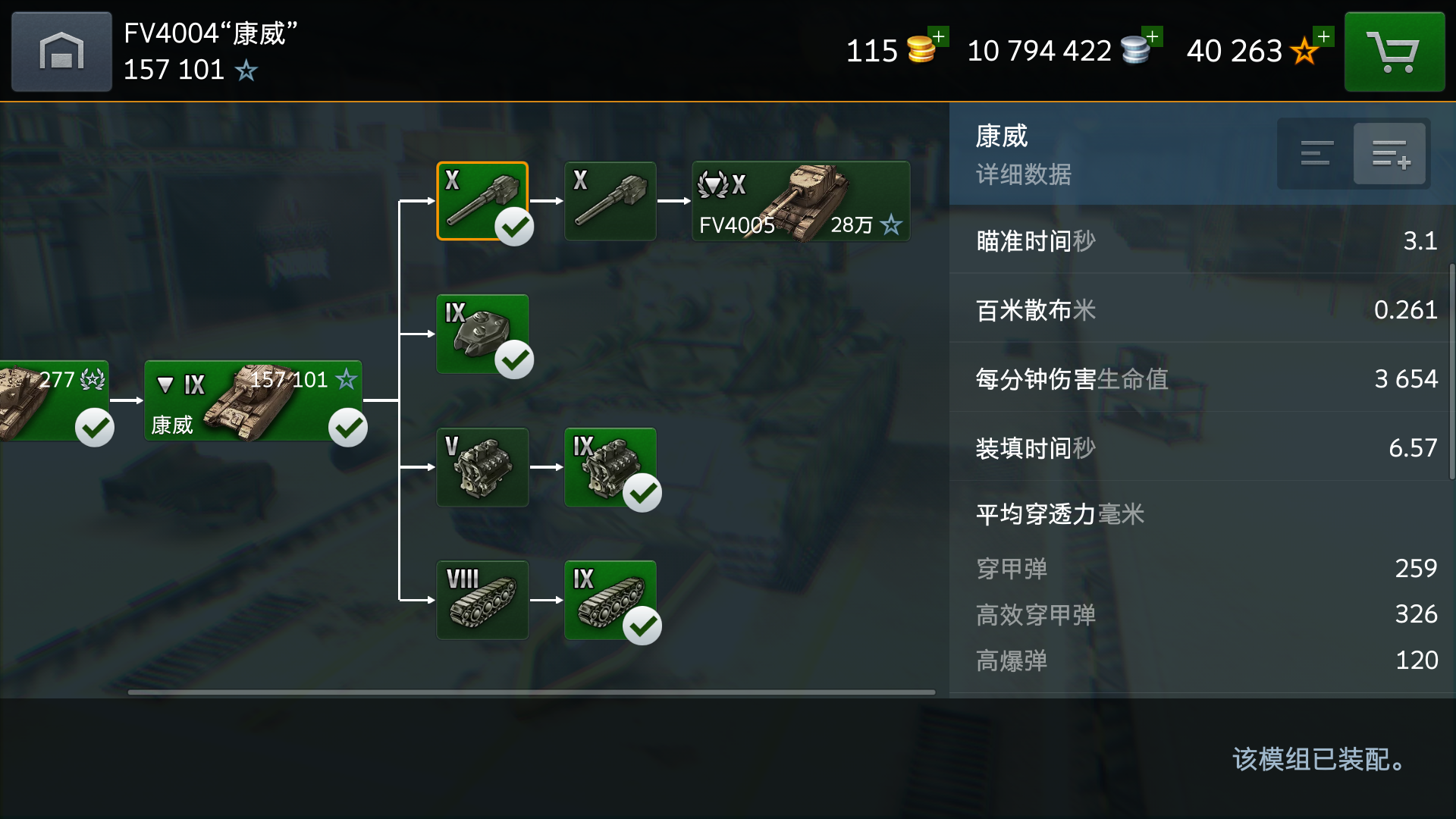Image resolution: width=1456 pixels, height=819 pixels.
Task: Select the installed tier X gun module
Action: click(482, 201)
